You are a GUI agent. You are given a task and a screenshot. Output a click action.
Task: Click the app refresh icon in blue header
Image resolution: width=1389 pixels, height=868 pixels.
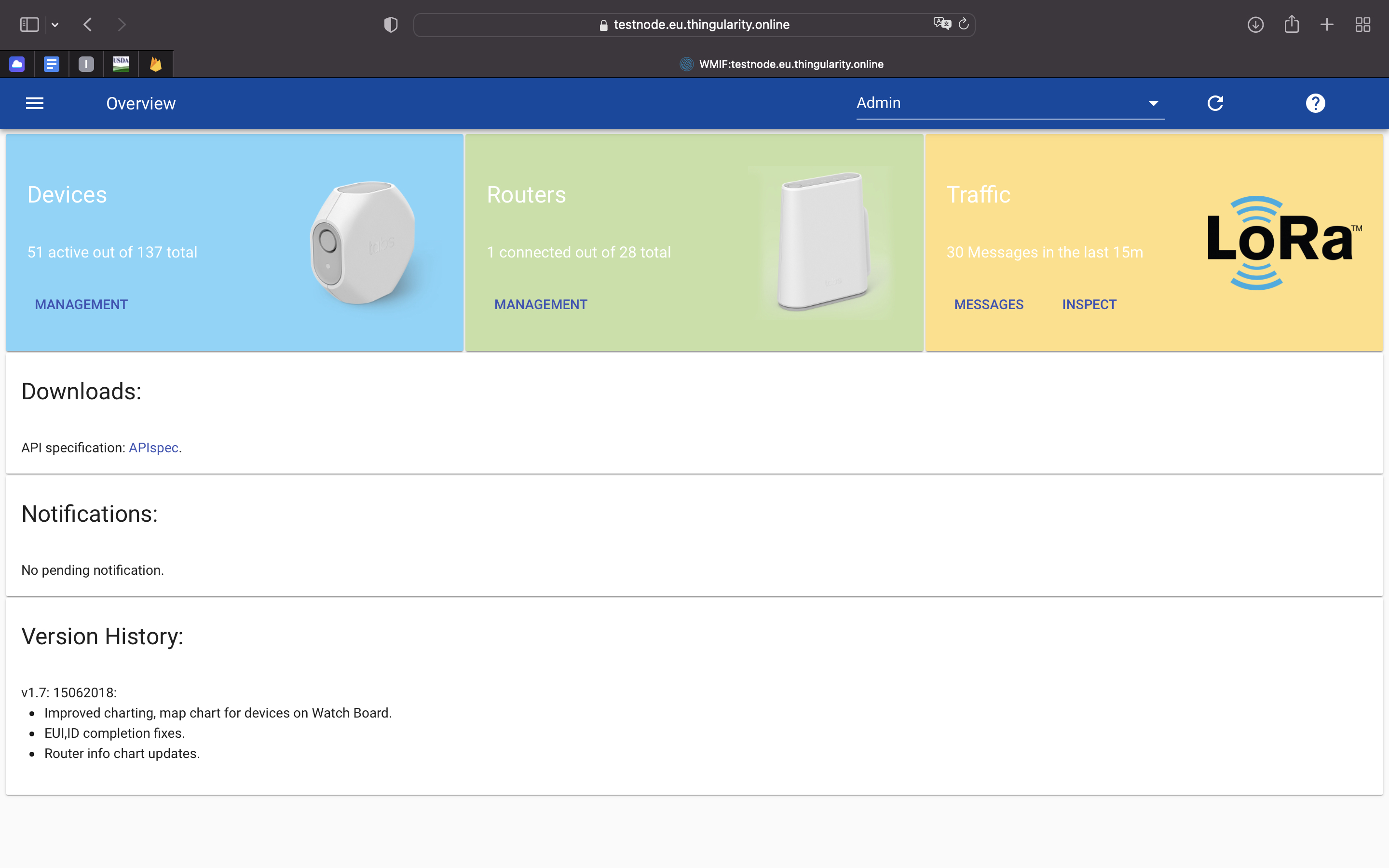coord(1215,103)
